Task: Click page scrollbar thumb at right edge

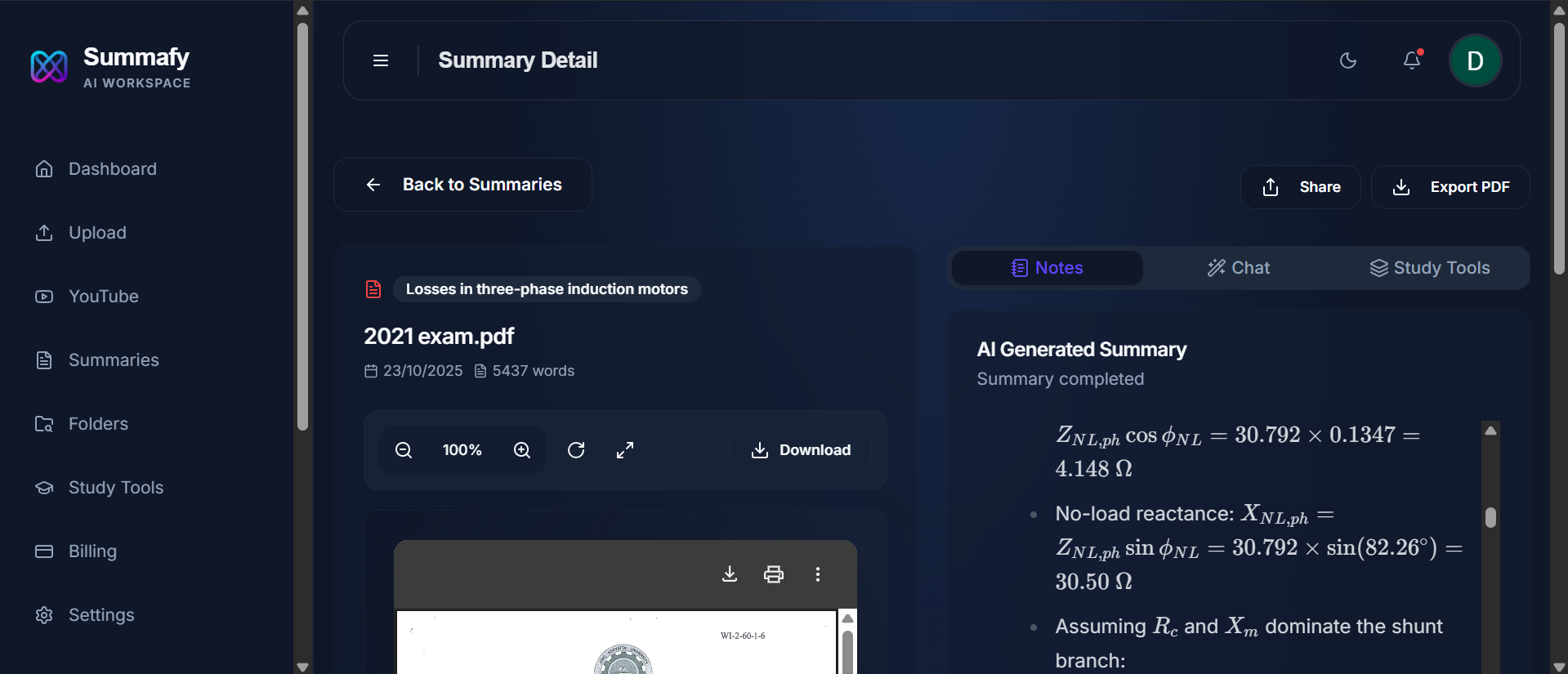Action: 1560,147
